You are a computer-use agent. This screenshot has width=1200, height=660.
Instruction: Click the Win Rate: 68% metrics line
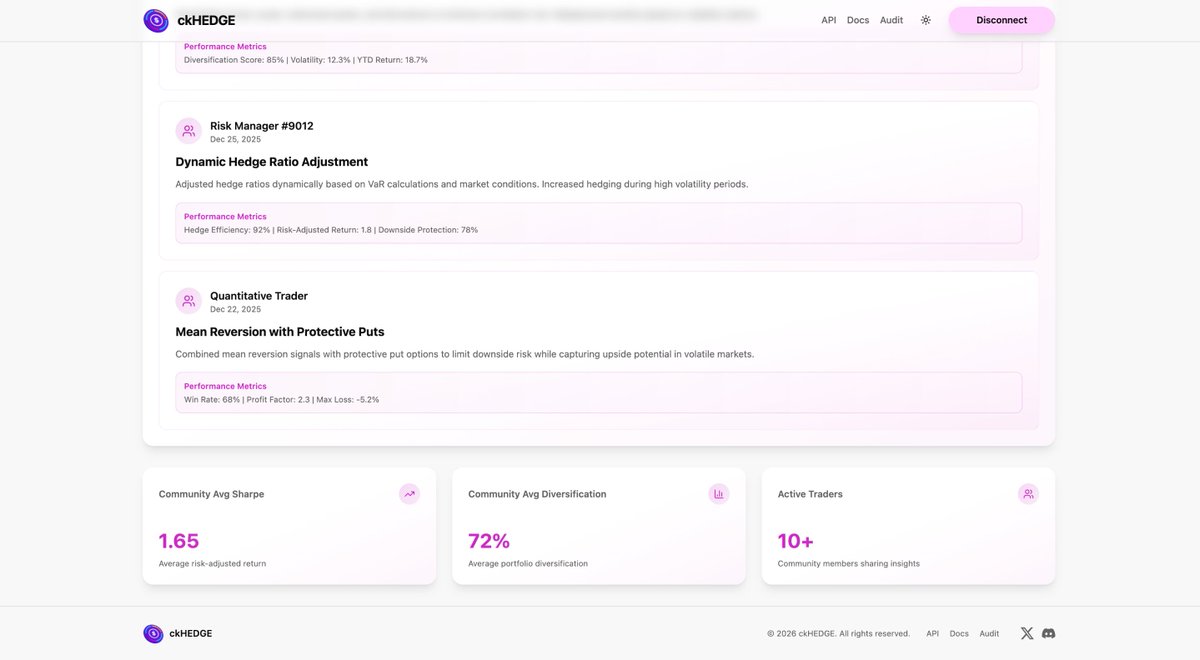pos(282,400)
